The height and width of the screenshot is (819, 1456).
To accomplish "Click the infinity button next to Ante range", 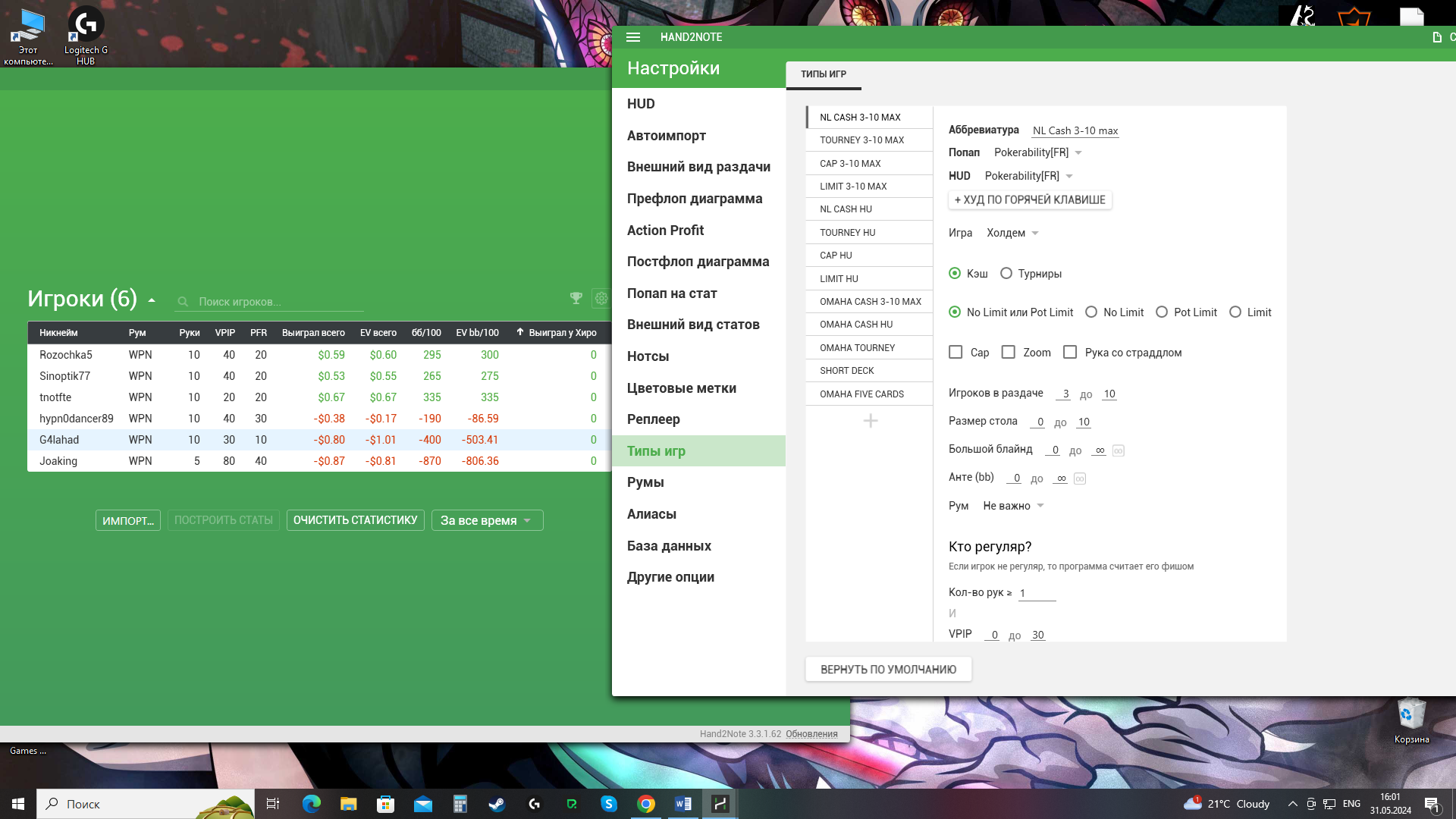I will (1080, 479).
